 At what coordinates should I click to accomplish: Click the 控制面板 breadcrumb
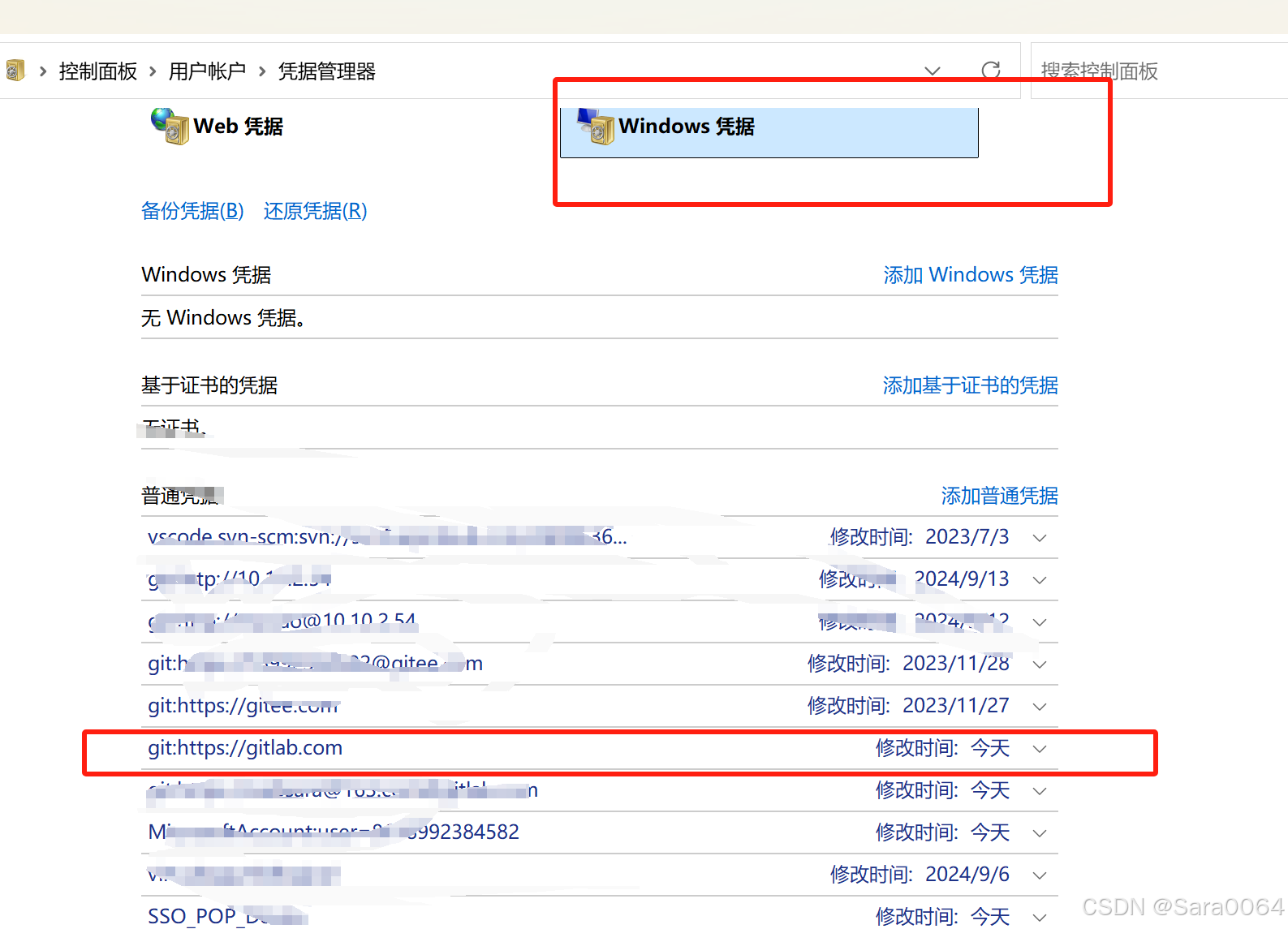(x=98, y=71)
